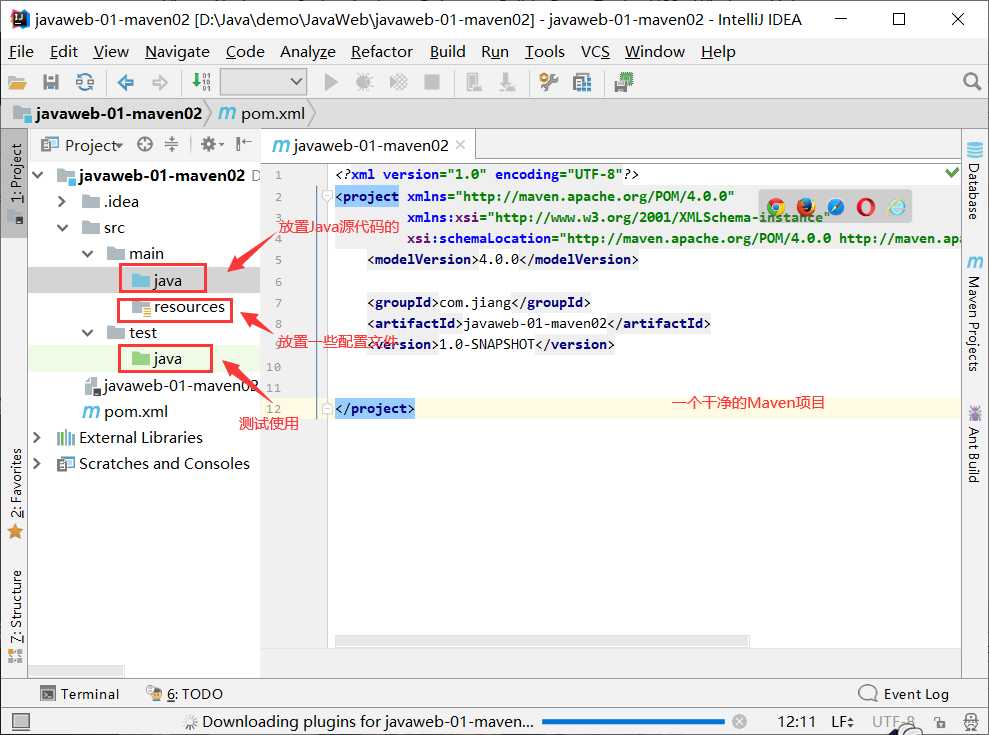
Task: Click the Run with Coverage icon
Action: [398, 82]
